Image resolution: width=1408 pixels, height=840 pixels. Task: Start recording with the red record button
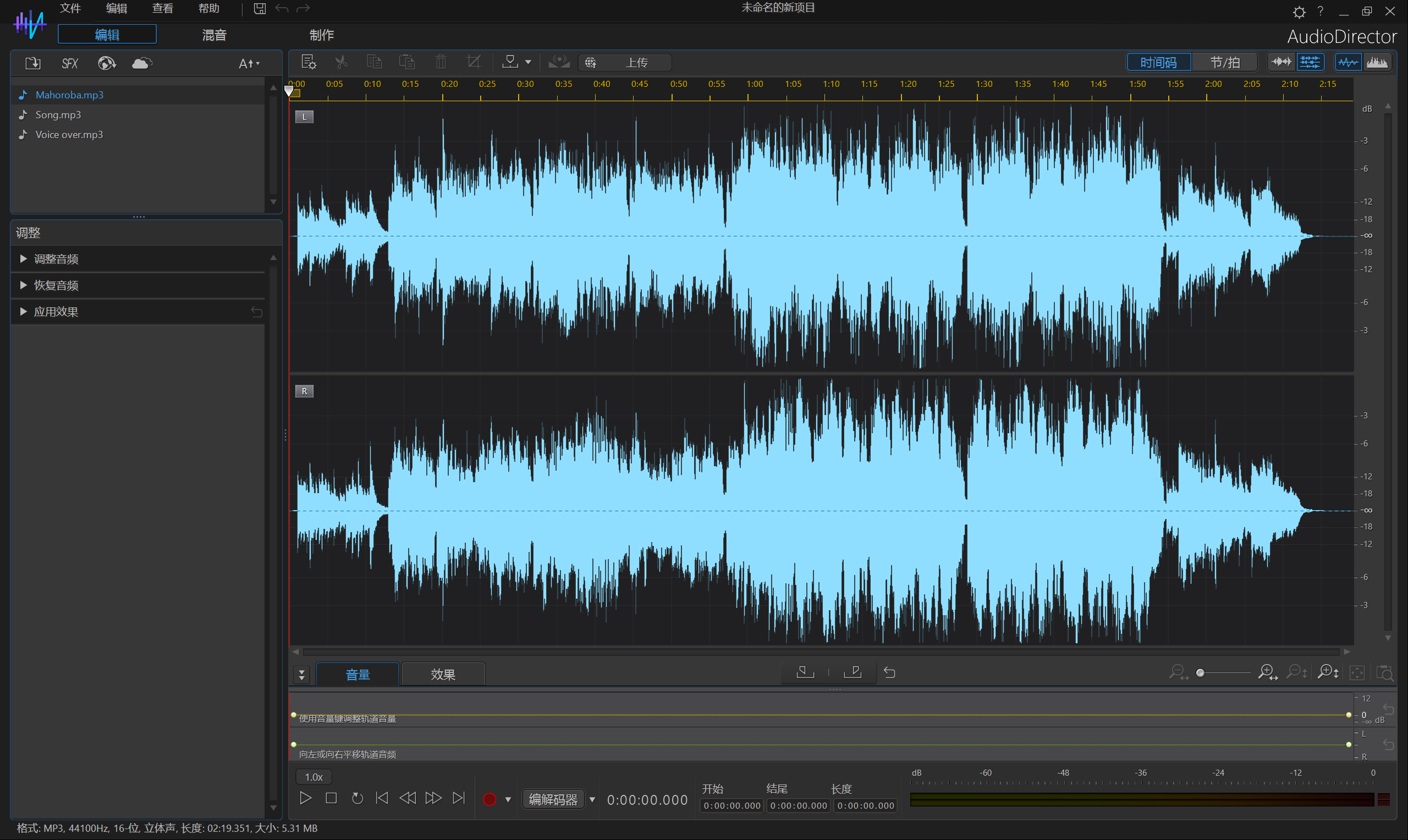(x=489, y=799)
